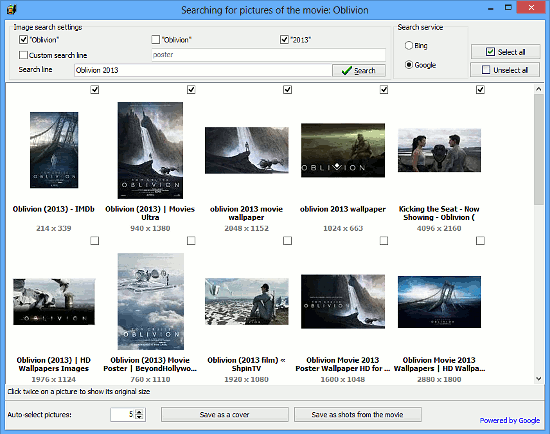Click the Search line field with Oblivion 2013

[x=203, y=70]
